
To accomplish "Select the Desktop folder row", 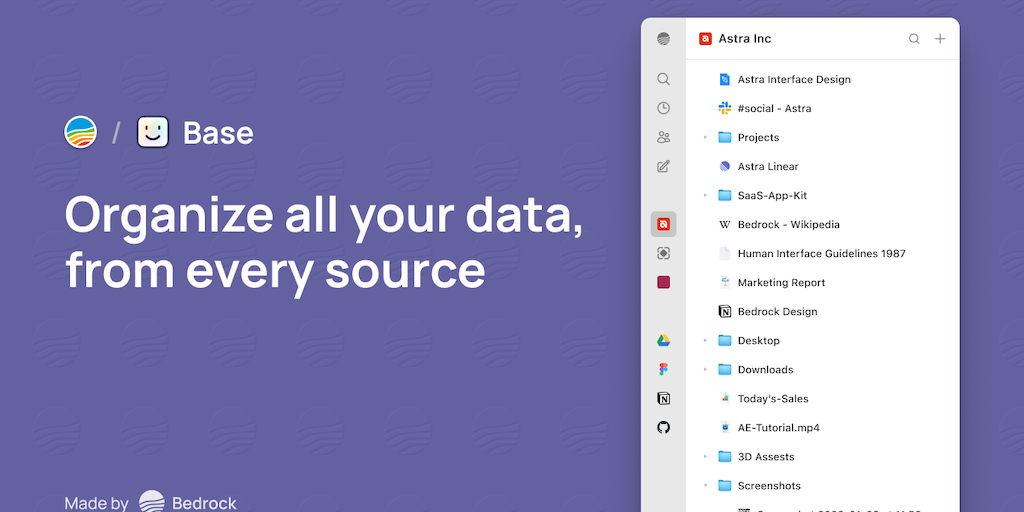I will (x=823, y=340).
